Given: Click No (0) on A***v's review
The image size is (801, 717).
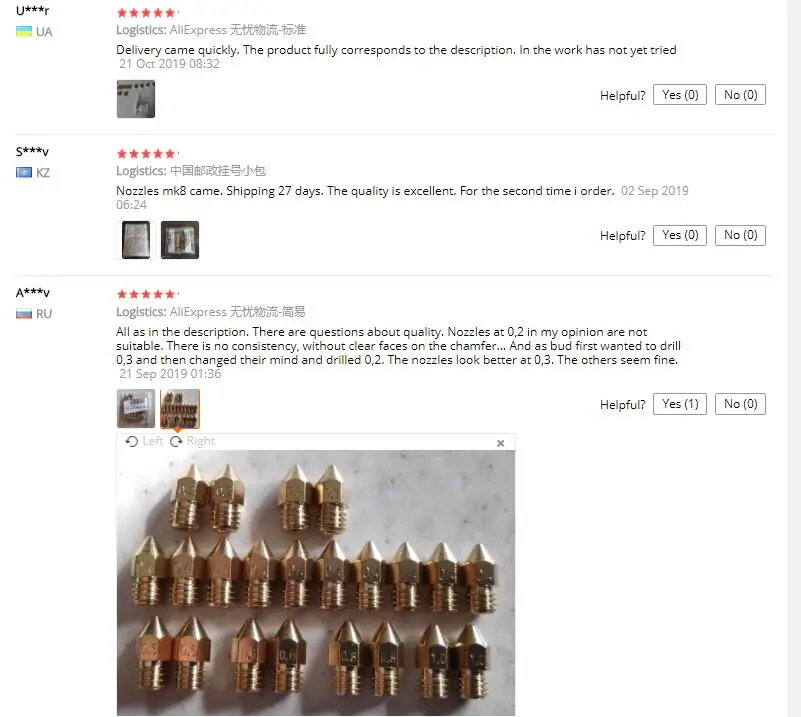Looking at the screenshot, I should click(740, 404).
